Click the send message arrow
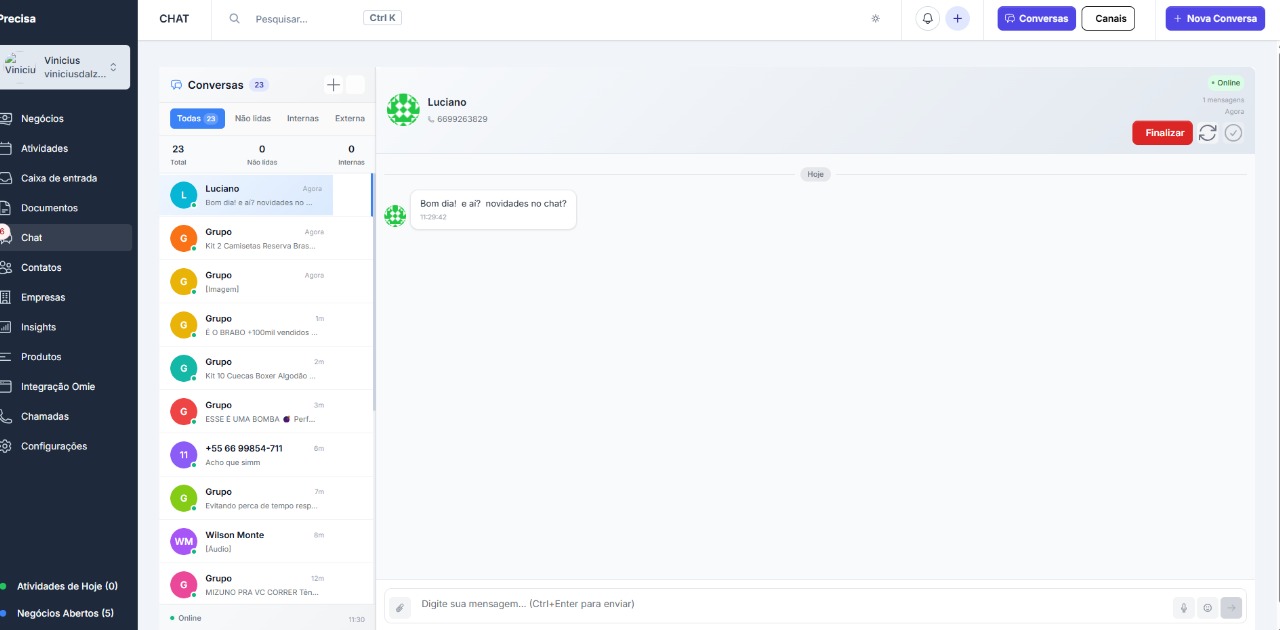Screen dimensions: 1280x630 coord(1232,607)
